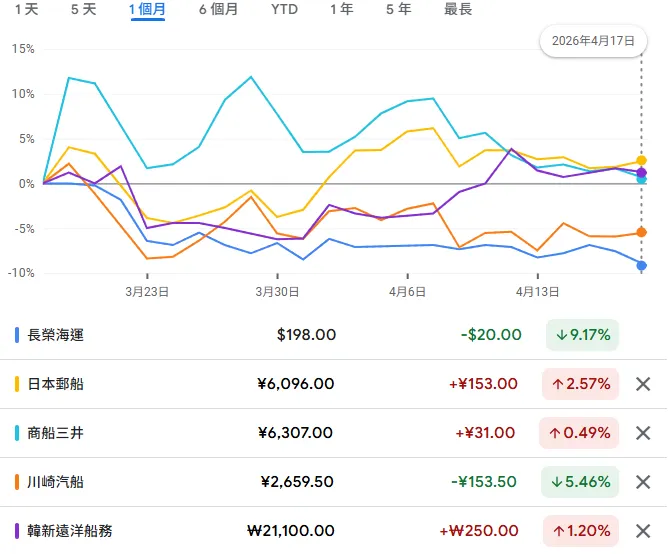Remove 日本郵船 from the comparison
The image size is (672, 554).
pos(643,384)
